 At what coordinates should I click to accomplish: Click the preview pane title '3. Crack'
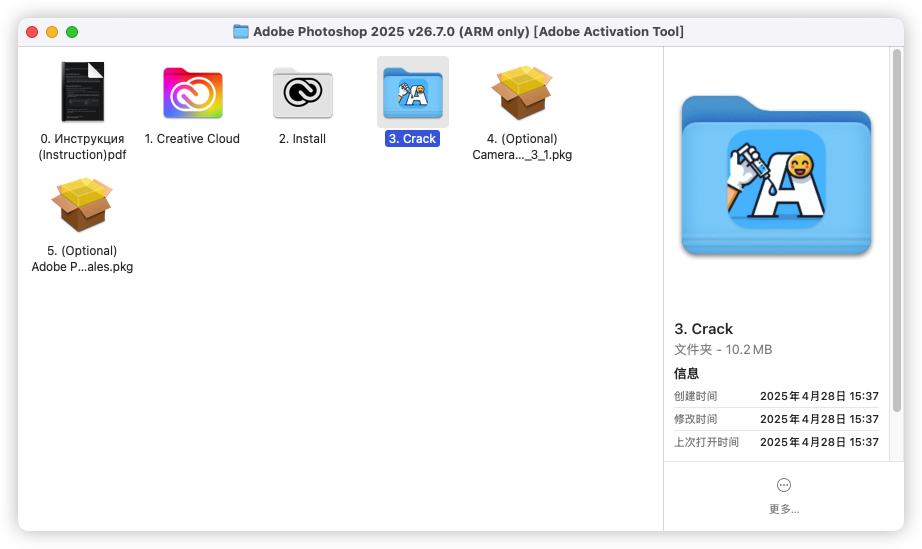(704, 329)
